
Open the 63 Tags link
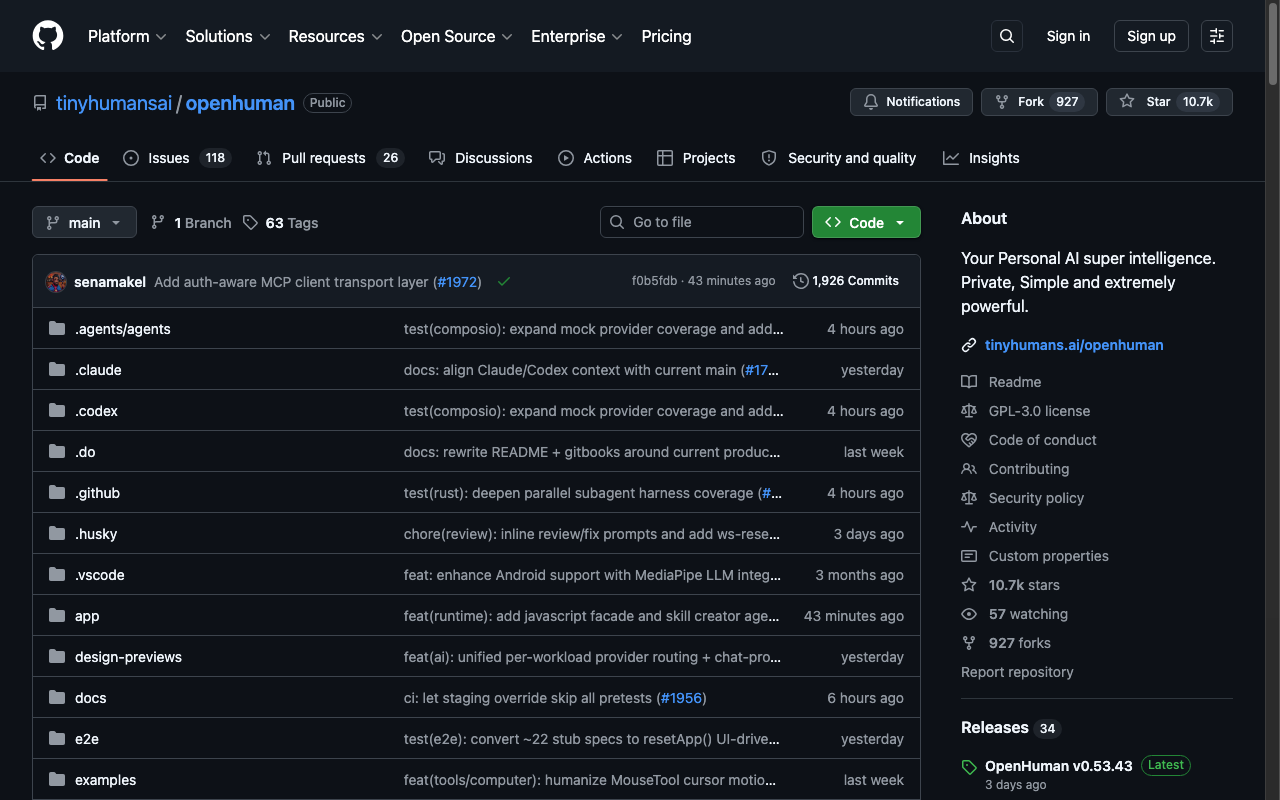[x=280, y=223]
